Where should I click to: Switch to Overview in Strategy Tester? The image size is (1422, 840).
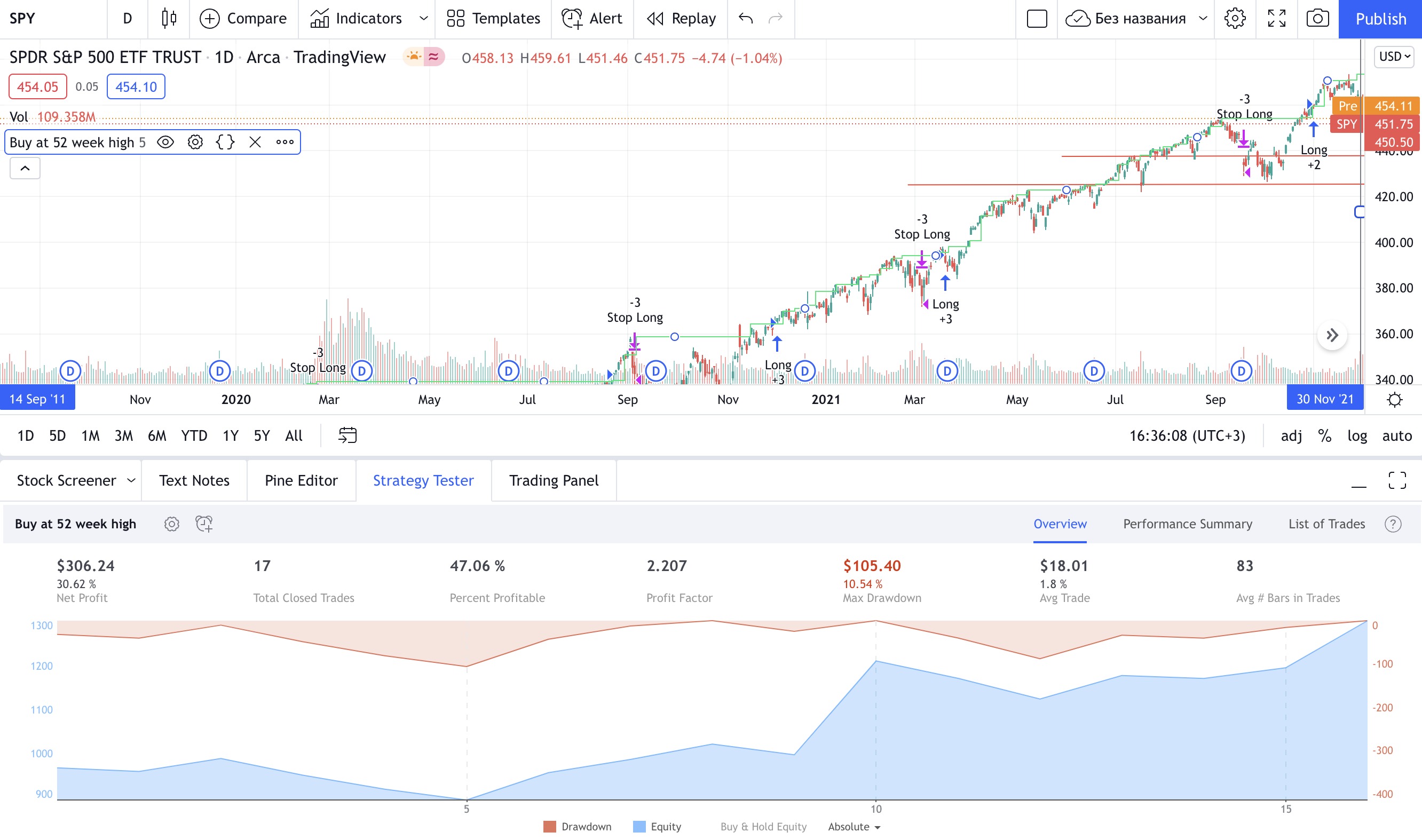pos(1060,524)
